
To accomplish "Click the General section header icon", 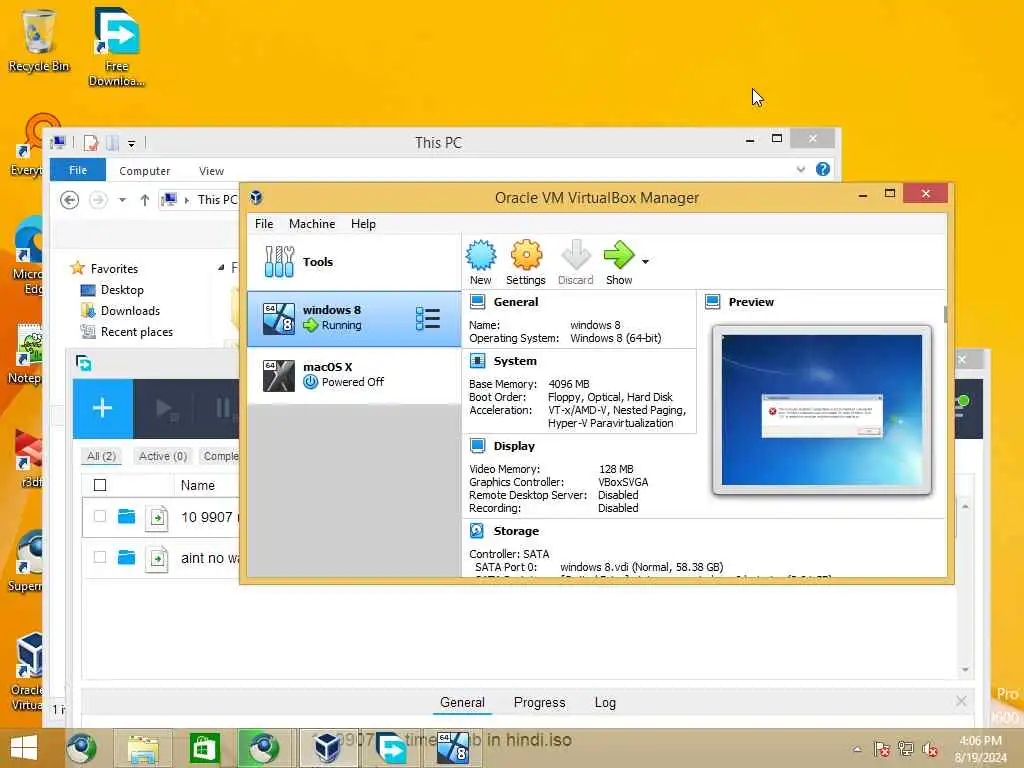I will pyautogui.click(x=477, y=302).
